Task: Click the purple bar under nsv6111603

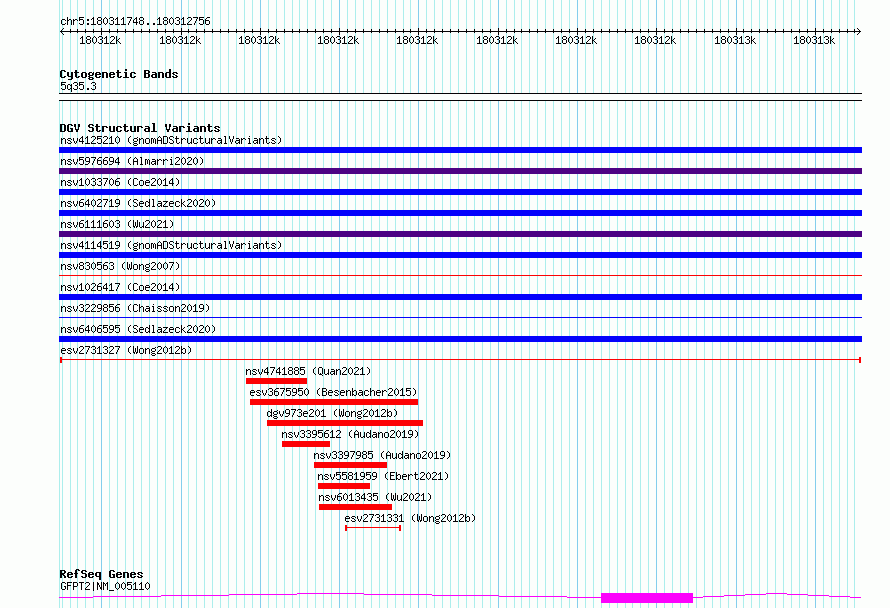Action: 460,234
